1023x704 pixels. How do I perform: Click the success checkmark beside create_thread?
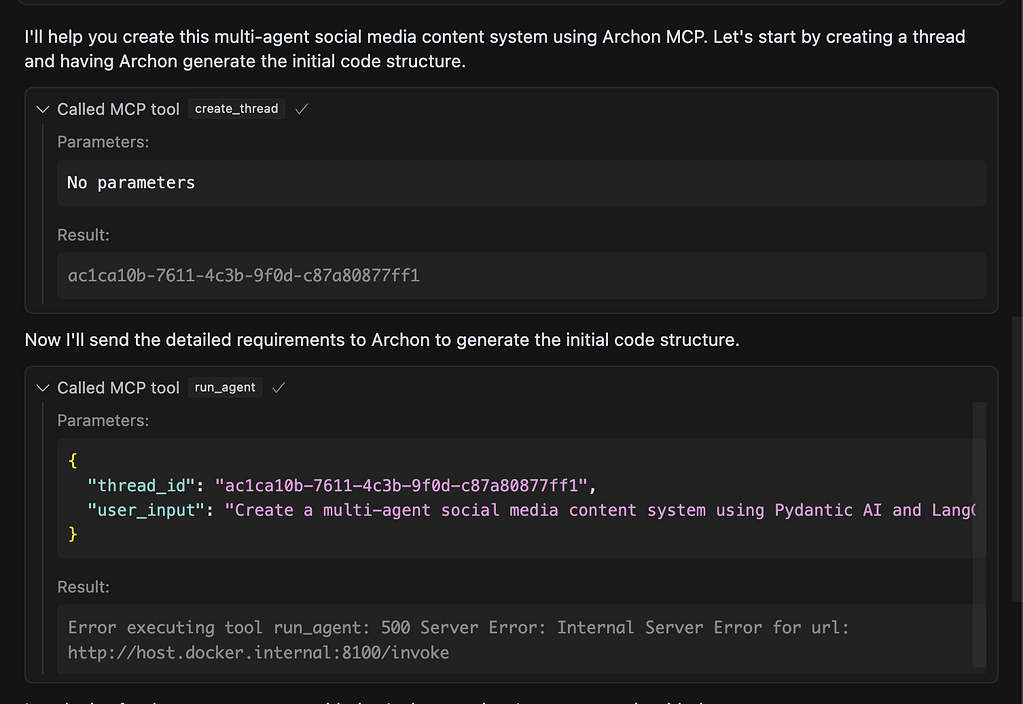click(x=301, y=109)
